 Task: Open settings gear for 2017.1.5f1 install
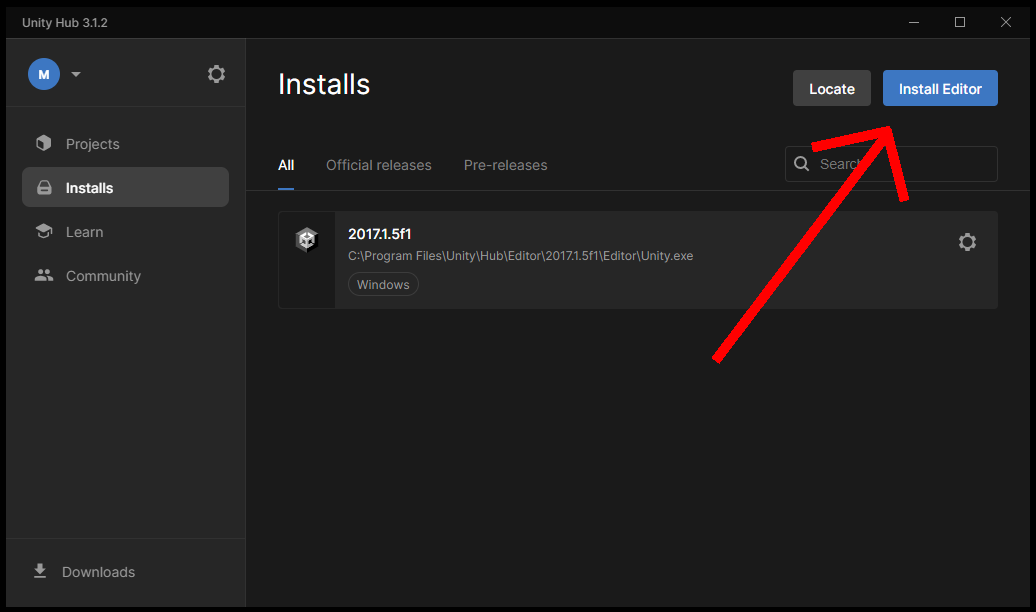click(x=967, y=242)
